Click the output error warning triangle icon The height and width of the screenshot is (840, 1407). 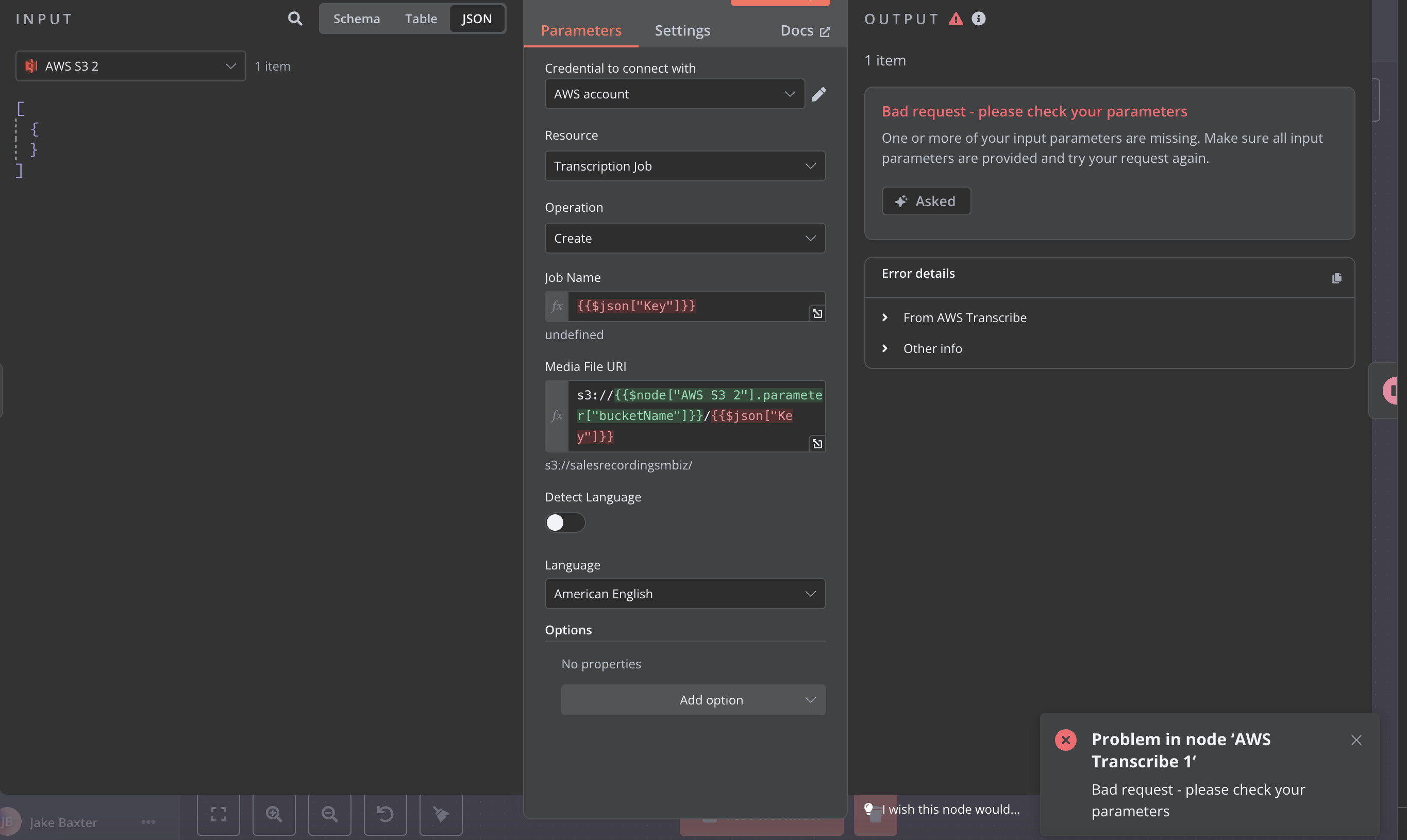(x=956, y=19)
